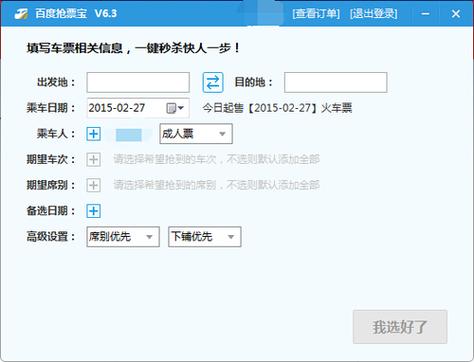Click the plus icon beside 期望席别

click(x=94, y=185)
